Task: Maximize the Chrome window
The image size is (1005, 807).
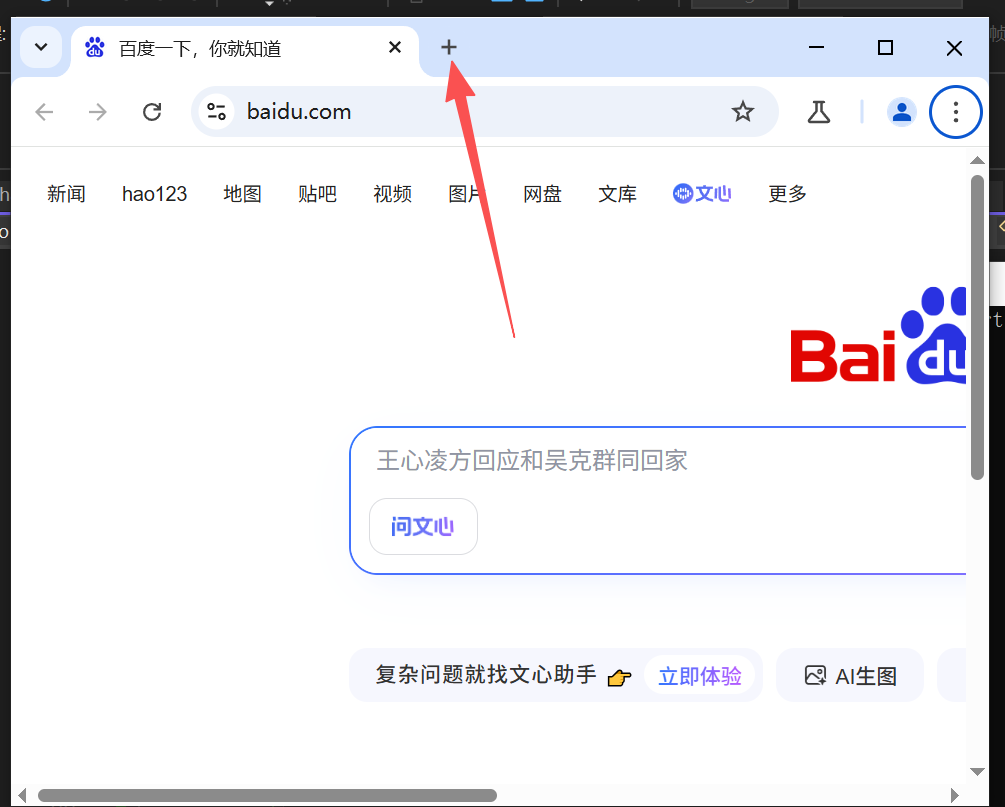Action: [x=885, y=47]
